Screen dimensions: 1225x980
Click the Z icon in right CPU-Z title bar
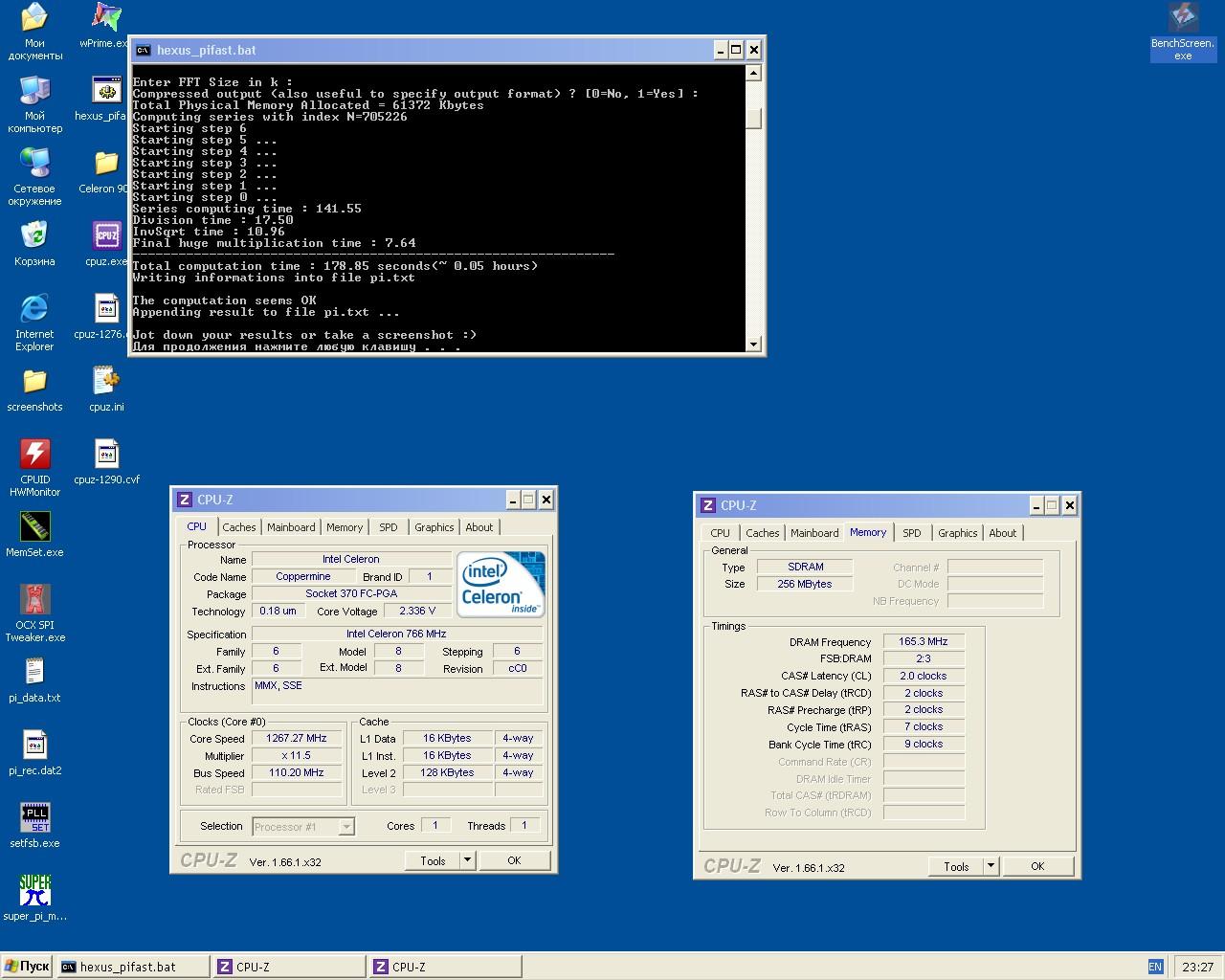coord(708,505)
